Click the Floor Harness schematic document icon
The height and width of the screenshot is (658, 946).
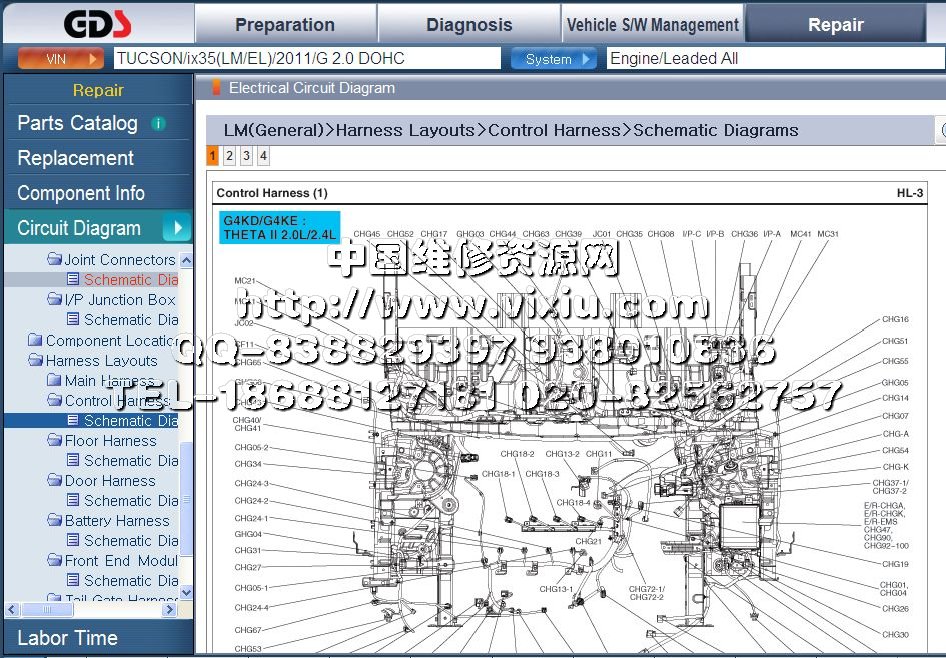click(73, 461)
